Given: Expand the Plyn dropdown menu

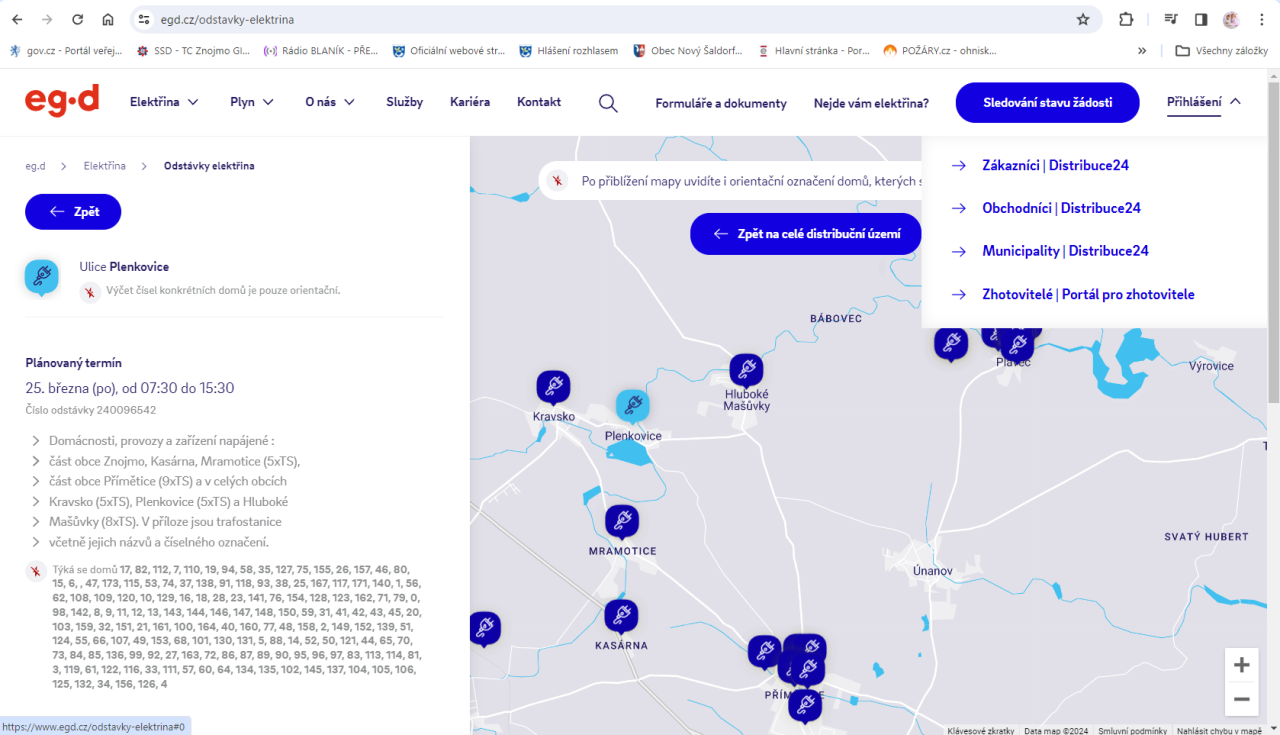Looking at the screenshot, I should click(252, 102).
